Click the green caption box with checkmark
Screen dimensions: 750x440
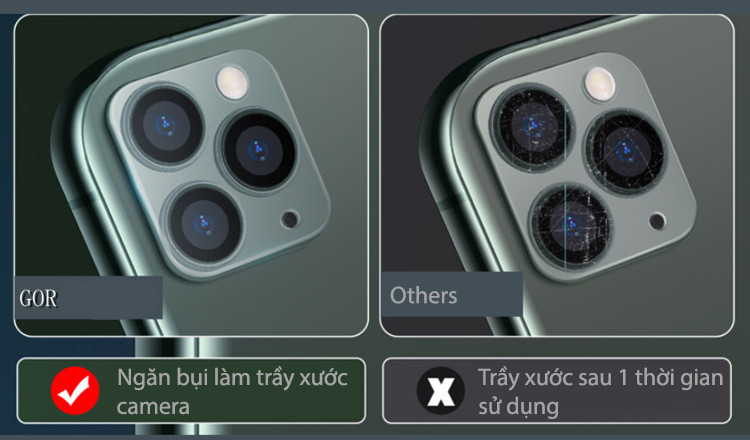(191, 391)
